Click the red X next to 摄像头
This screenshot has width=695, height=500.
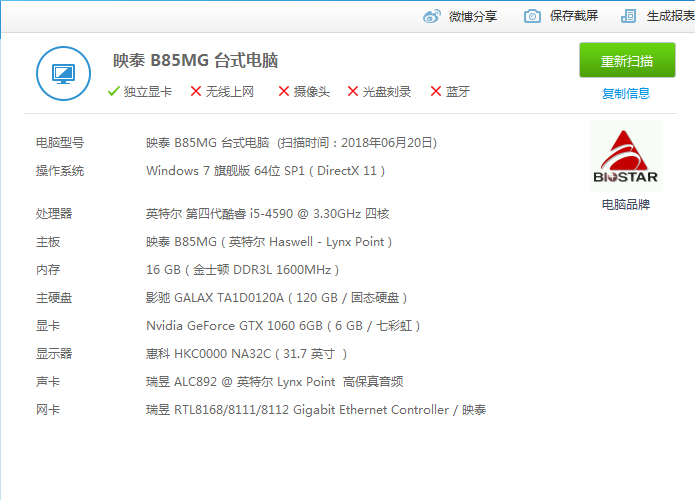click(x=284, y=91)
